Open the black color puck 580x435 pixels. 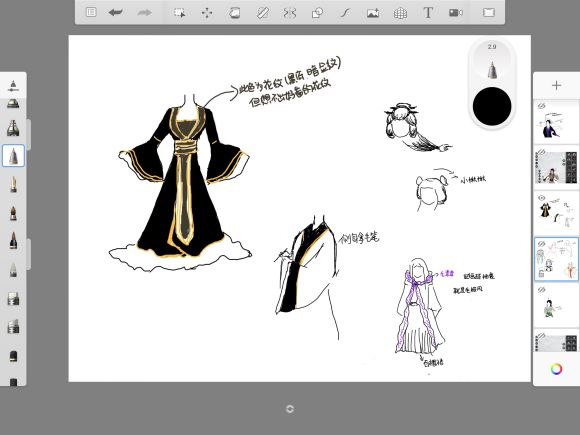point(492,106)
